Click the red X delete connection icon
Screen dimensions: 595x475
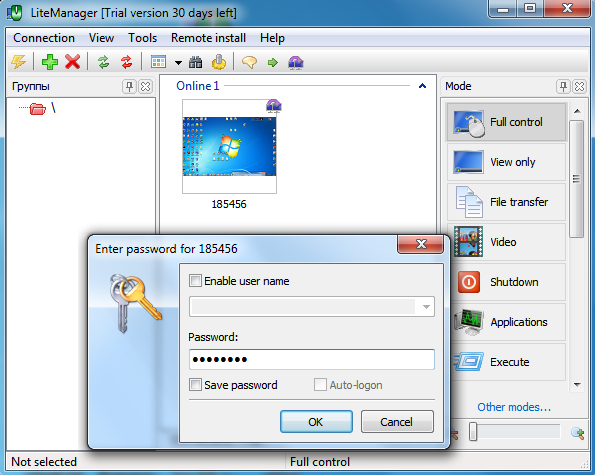(x=72, y=62)
